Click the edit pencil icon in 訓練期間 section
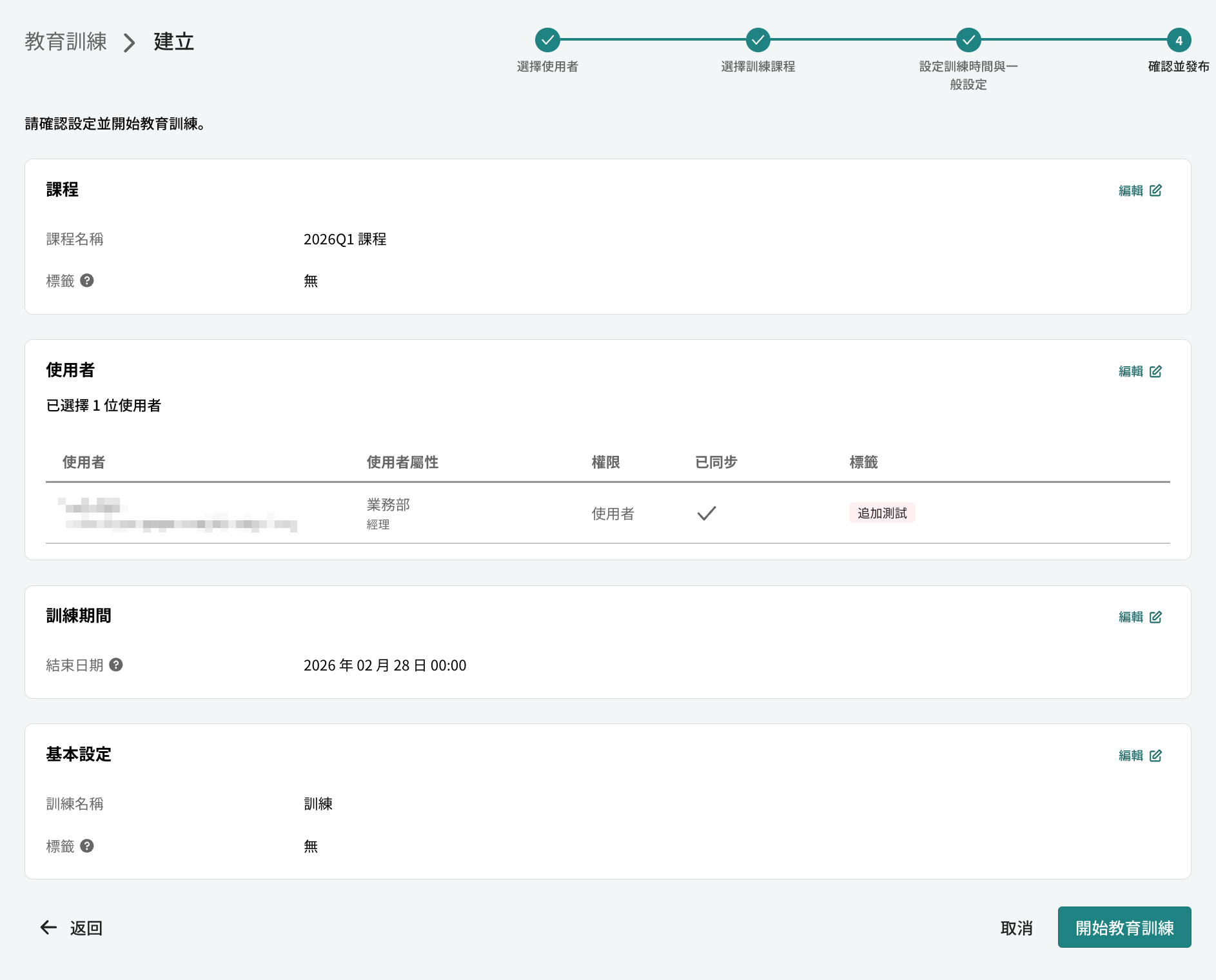 click(1155, 617)
